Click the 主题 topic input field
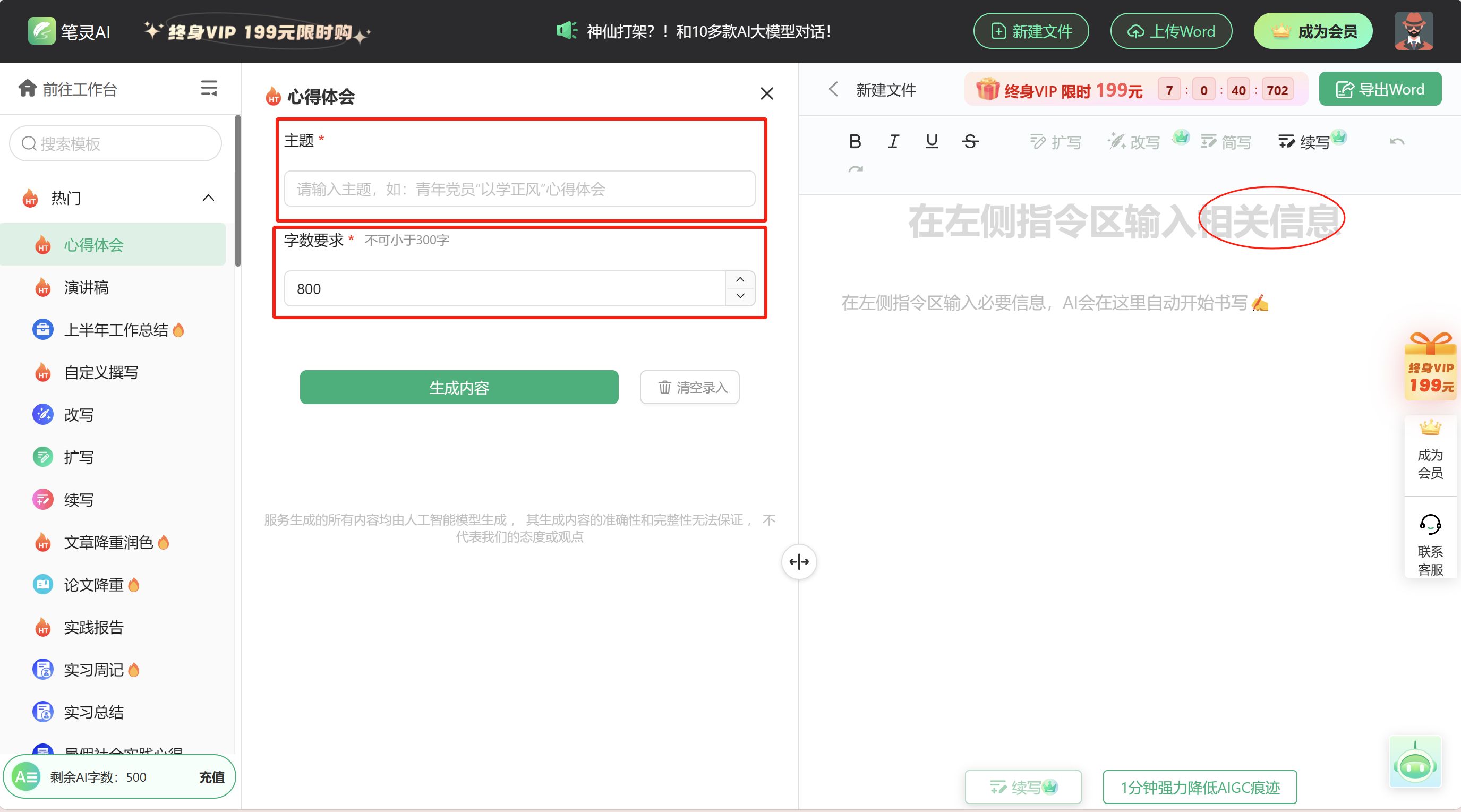 [x=519, y=189]
